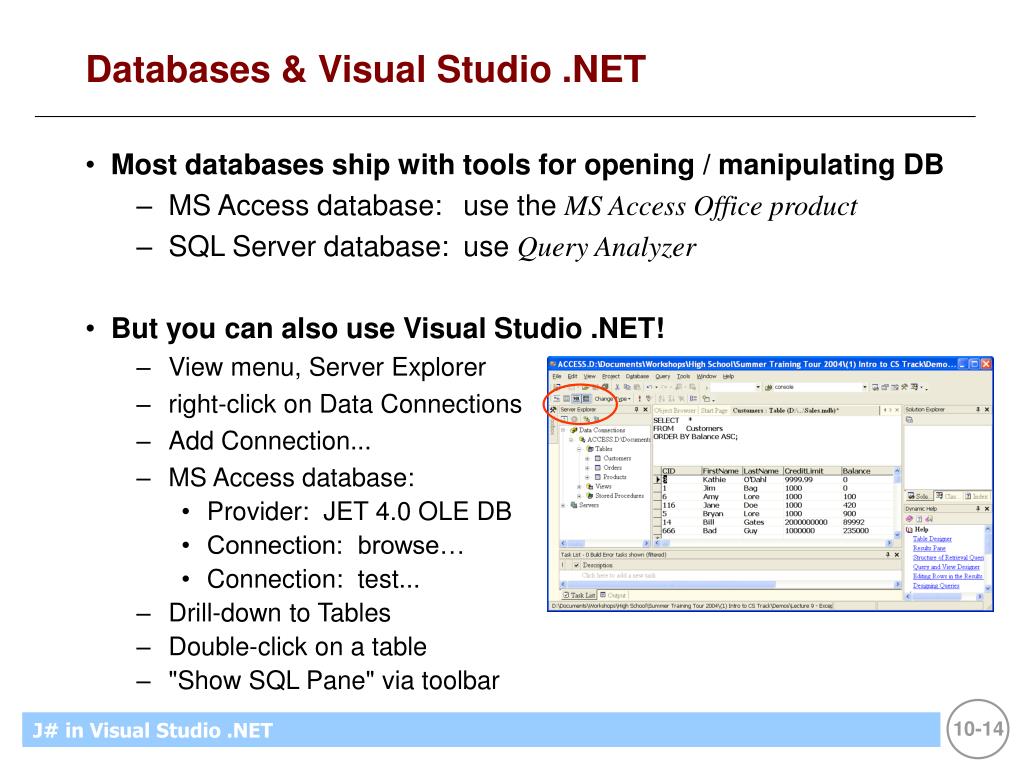The image size is (1024, 768).
Task: Click Connect to Server icon in Server Explorer
Action: [x=596, y=419]
